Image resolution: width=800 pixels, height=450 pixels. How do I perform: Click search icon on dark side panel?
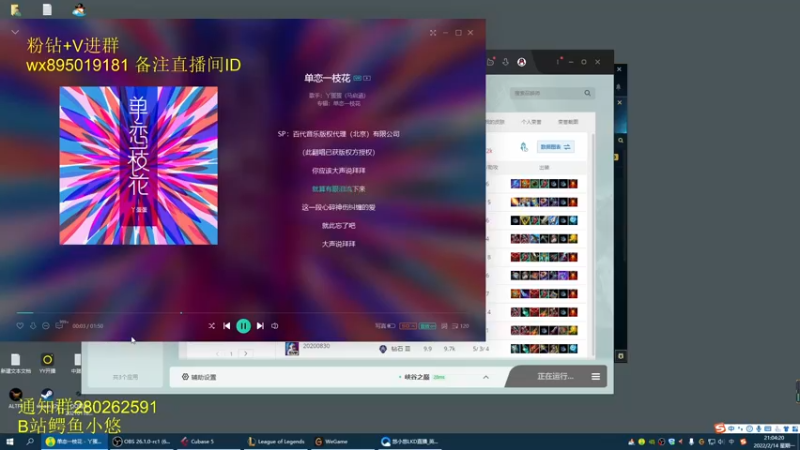(x=620, y=141)
